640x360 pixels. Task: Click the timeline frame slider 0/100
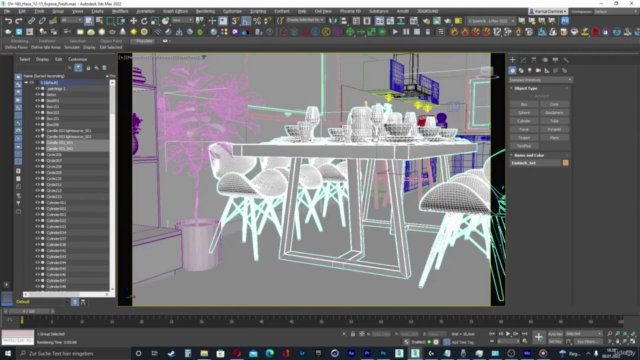pyautogui.click(x=29, y=311)
